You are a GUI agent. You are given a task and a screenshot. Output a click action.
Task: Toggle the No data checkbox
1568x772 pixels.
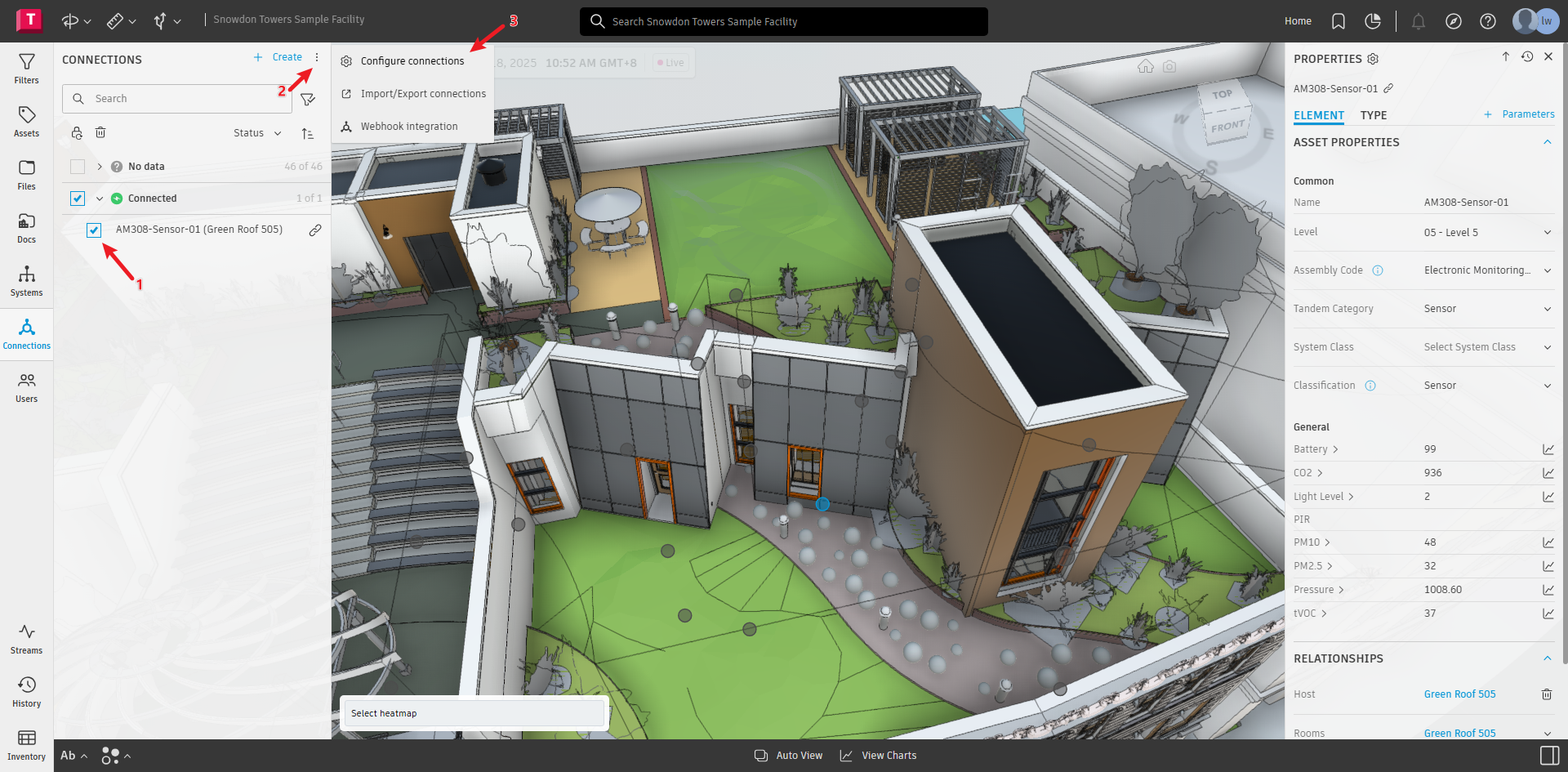(x=78, y=167)
